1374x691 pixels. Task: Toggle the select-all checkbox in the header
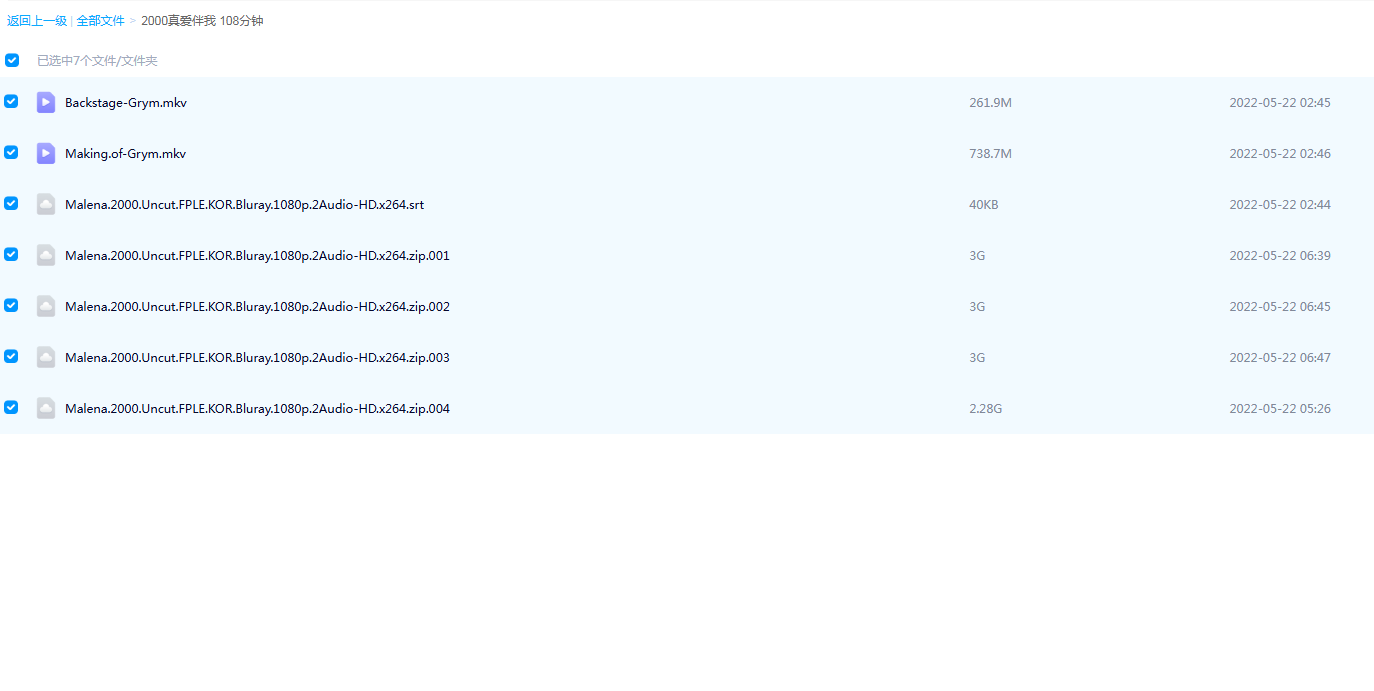point(12,60)
